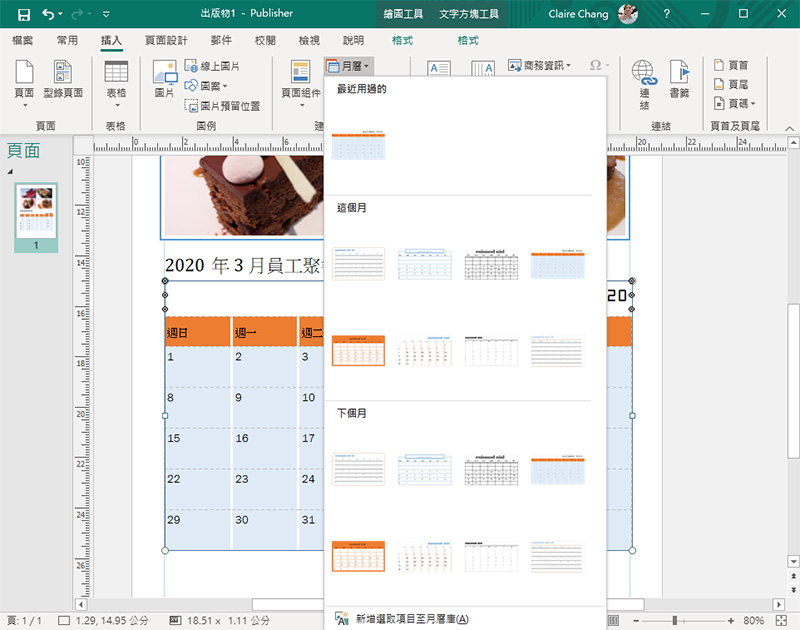
Task: Click 線上圖片 button
Action: [212, 66]
